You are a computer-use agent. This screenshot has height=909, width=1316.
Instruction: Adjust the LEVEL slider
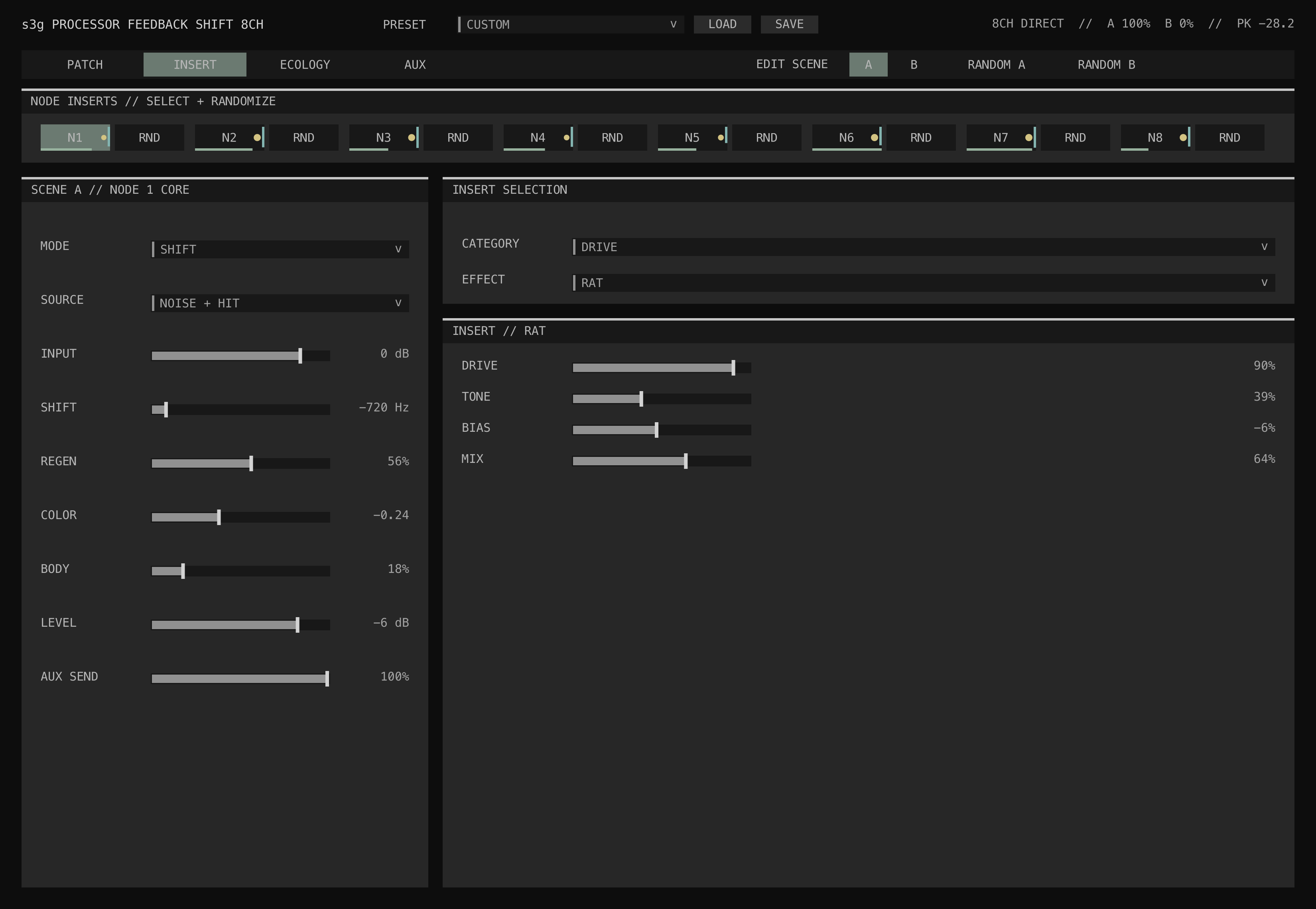point(240,625)
